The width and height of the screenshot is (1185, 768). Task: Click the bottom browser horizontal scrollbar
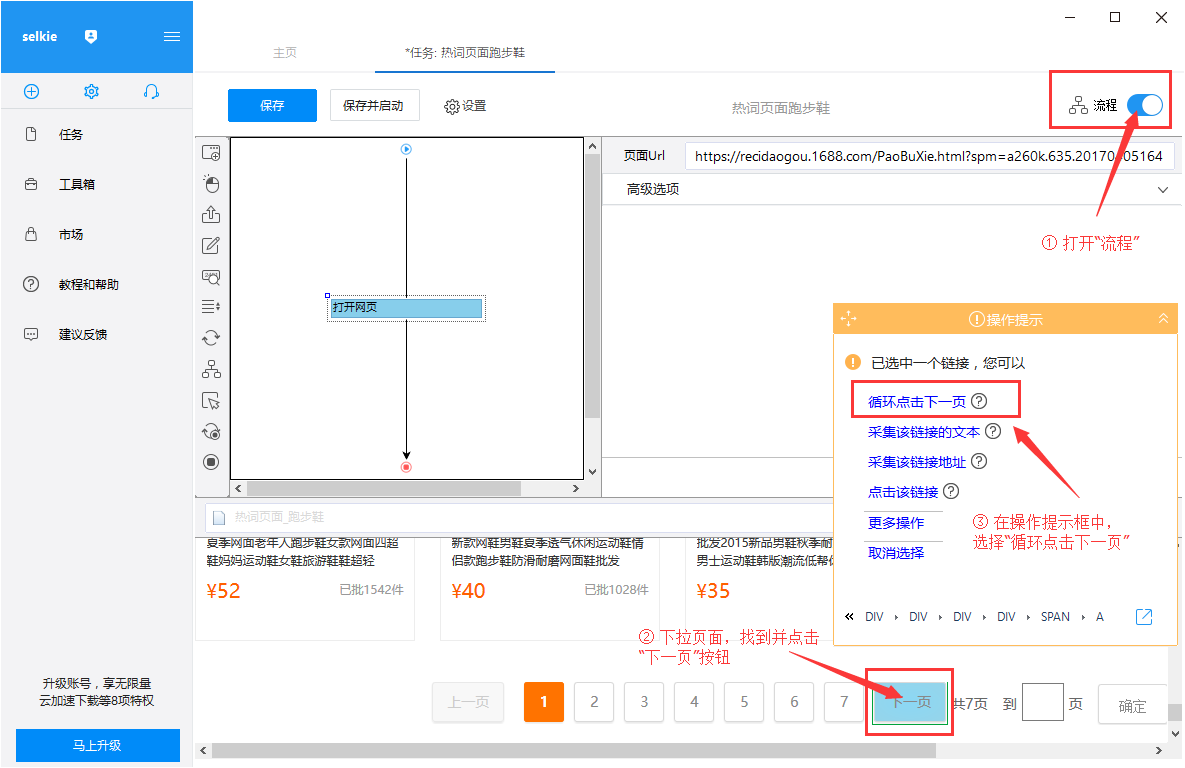(x=574, y=751)
